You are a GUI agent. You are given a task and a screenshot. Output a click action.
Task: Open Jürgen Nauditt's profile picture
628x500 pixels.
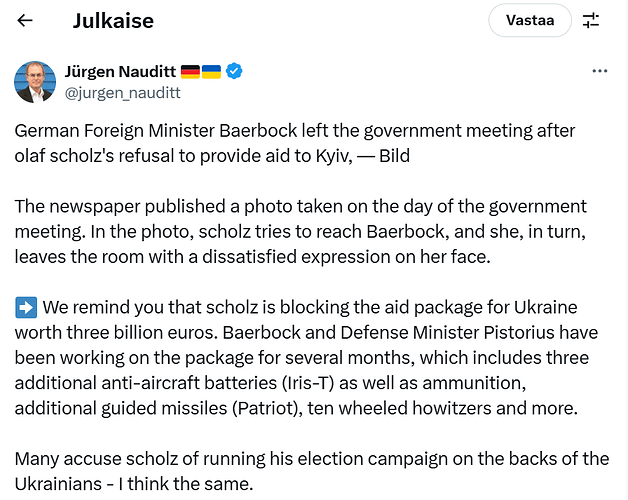coord(35,82)
